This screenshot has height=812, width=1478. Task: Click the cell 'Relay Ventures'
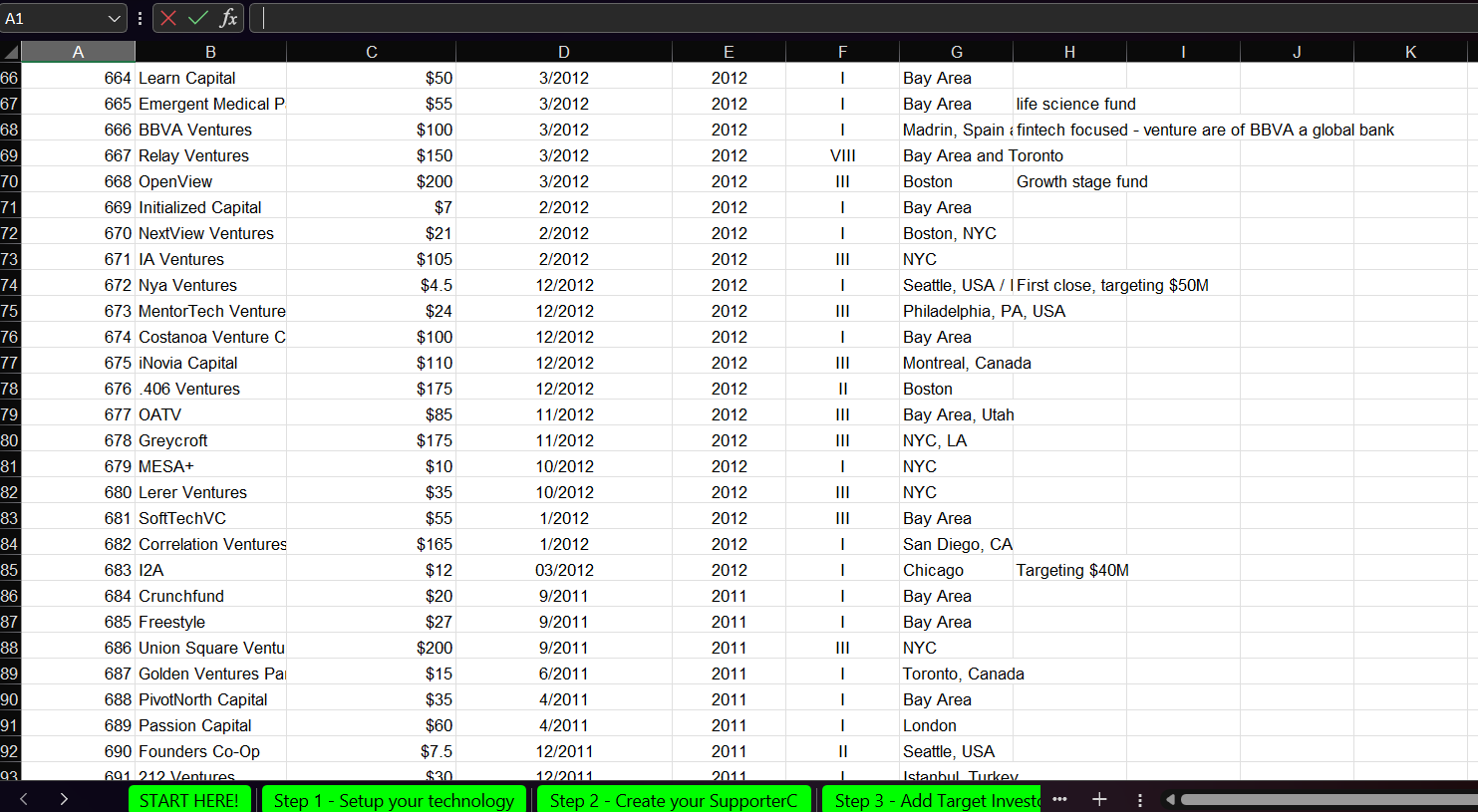pyautogui.click(x=210, y=155)
